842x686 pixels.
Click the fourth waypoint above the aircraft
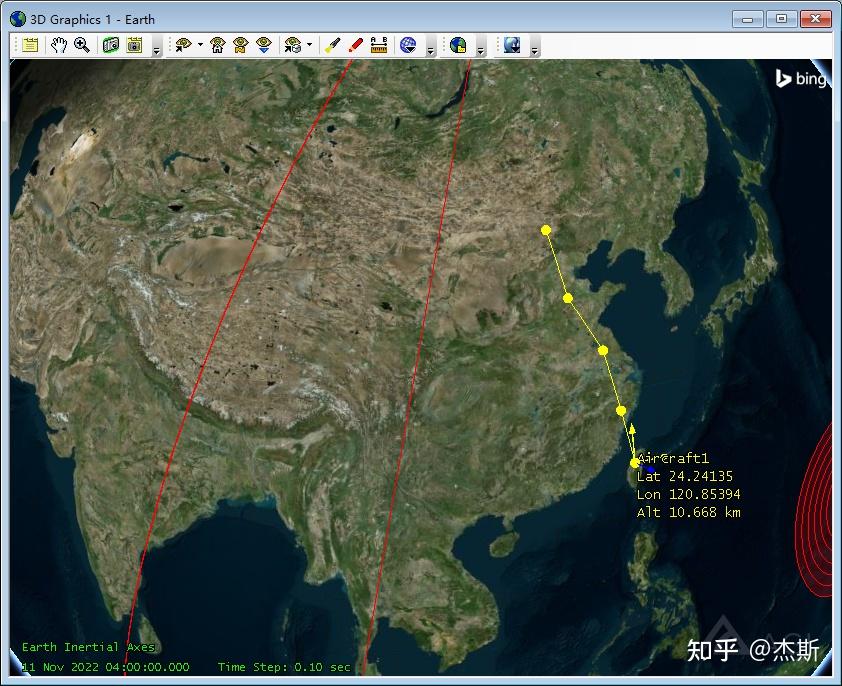(621, 411)
